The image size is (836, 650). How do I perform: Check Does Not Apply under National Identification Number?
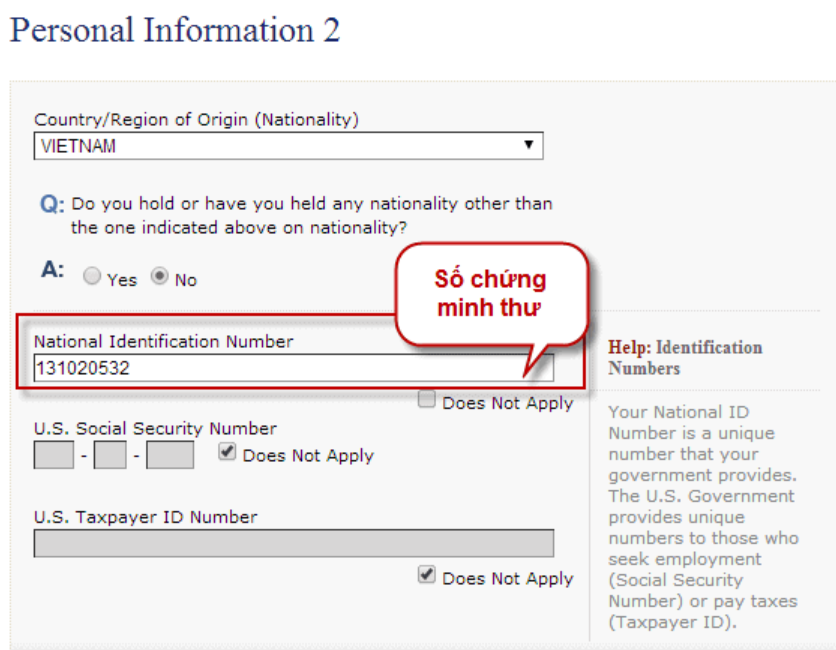(427, 401)
